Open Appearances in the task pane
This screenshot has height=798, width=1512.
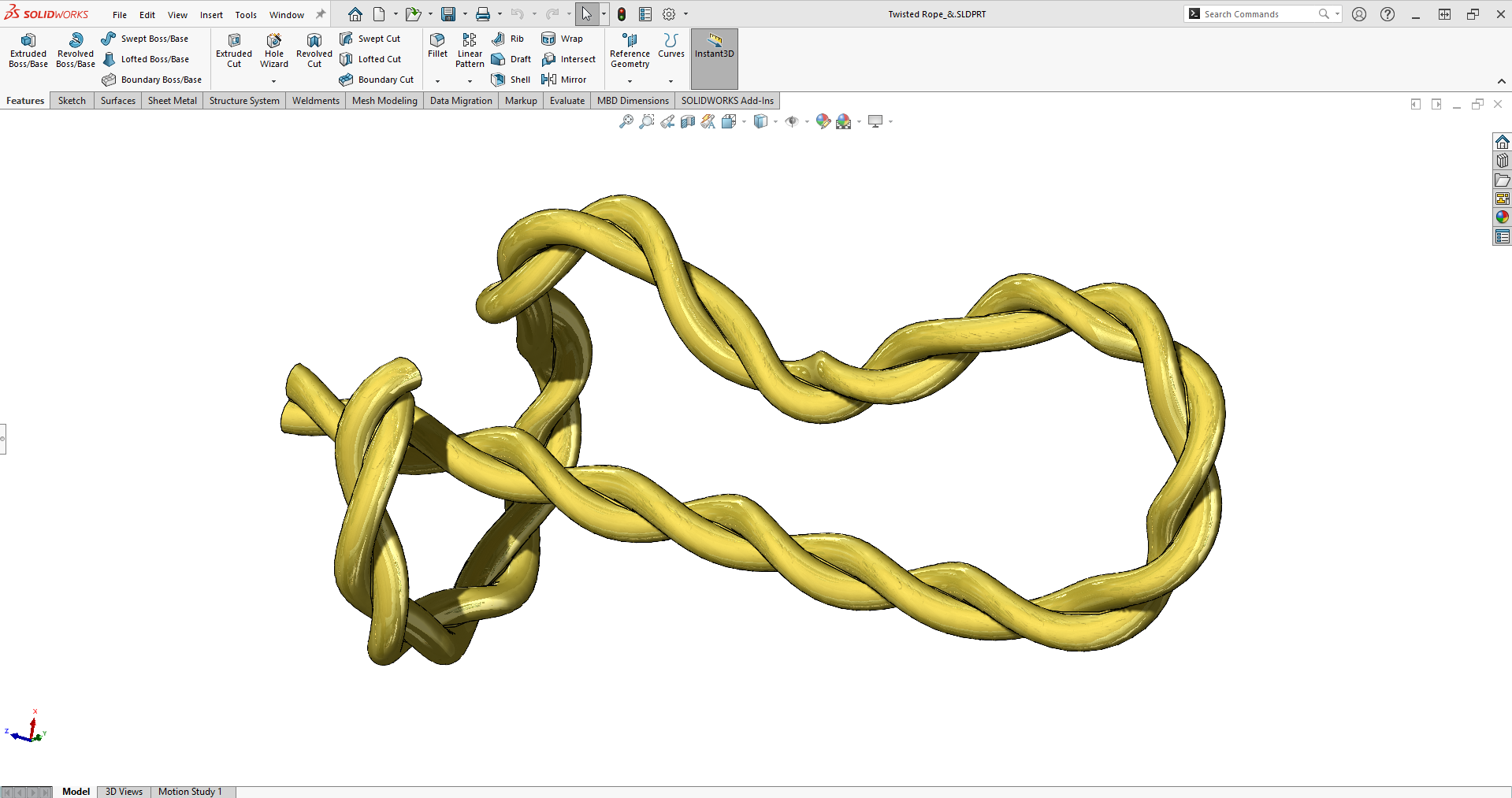click(1502, 217)
